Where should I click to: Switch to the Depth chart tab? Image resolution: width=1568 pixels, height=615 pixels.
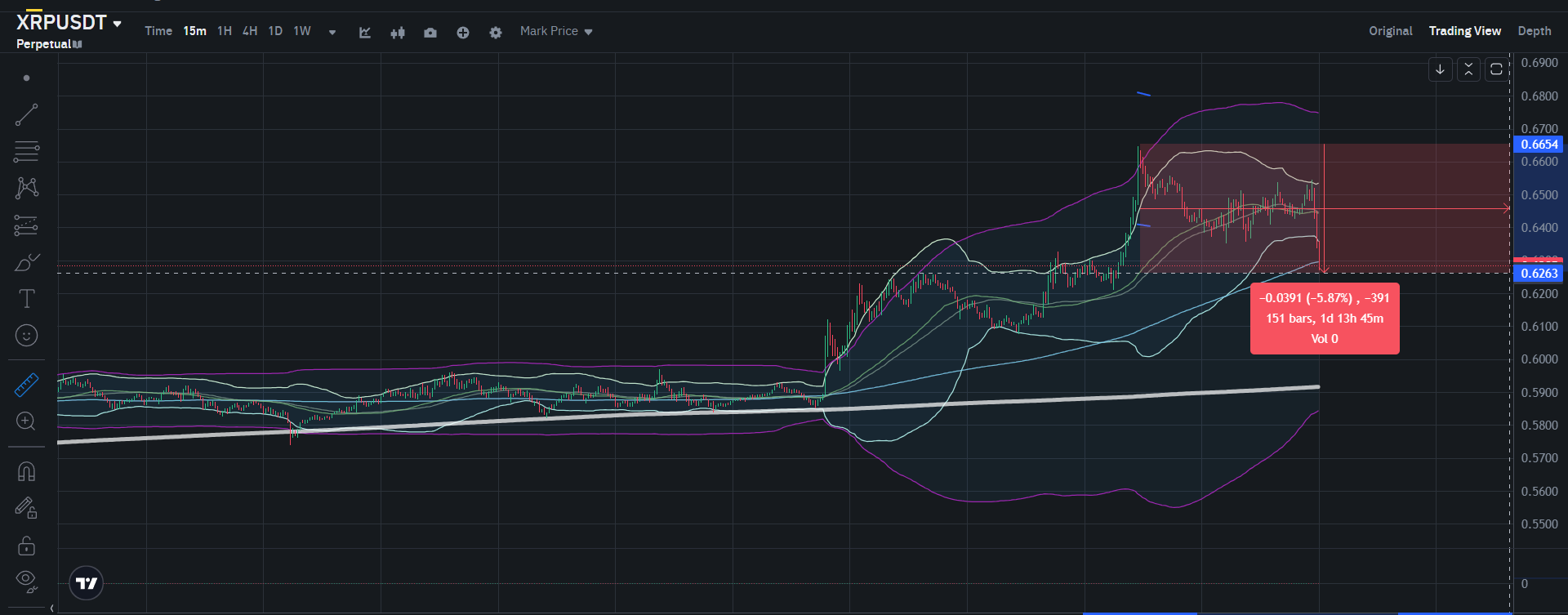[1535, 31]
